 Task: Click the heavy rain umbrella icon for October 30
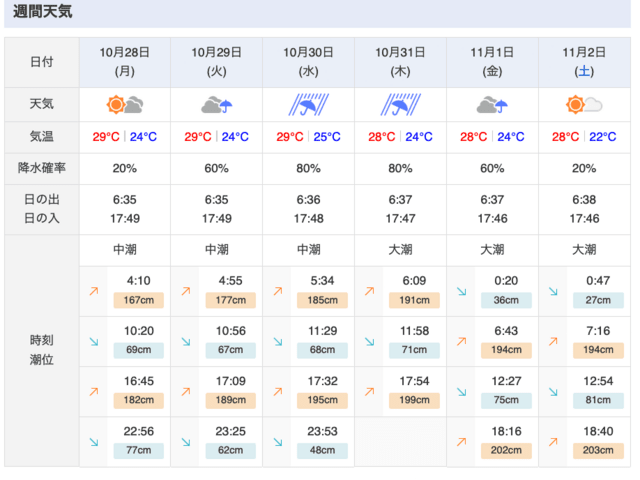pos(309,104)
